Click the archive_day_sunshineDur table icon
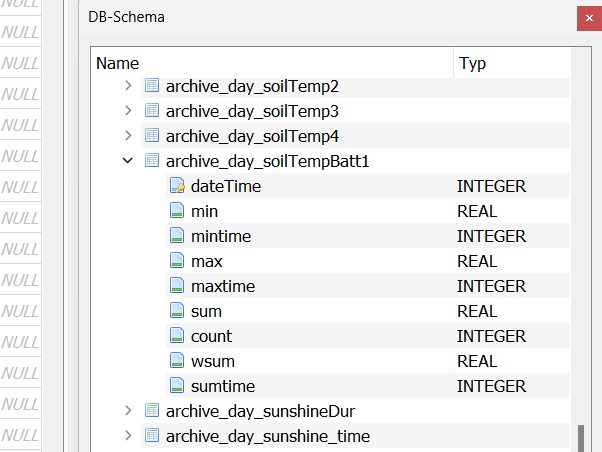 coord(152,411)
